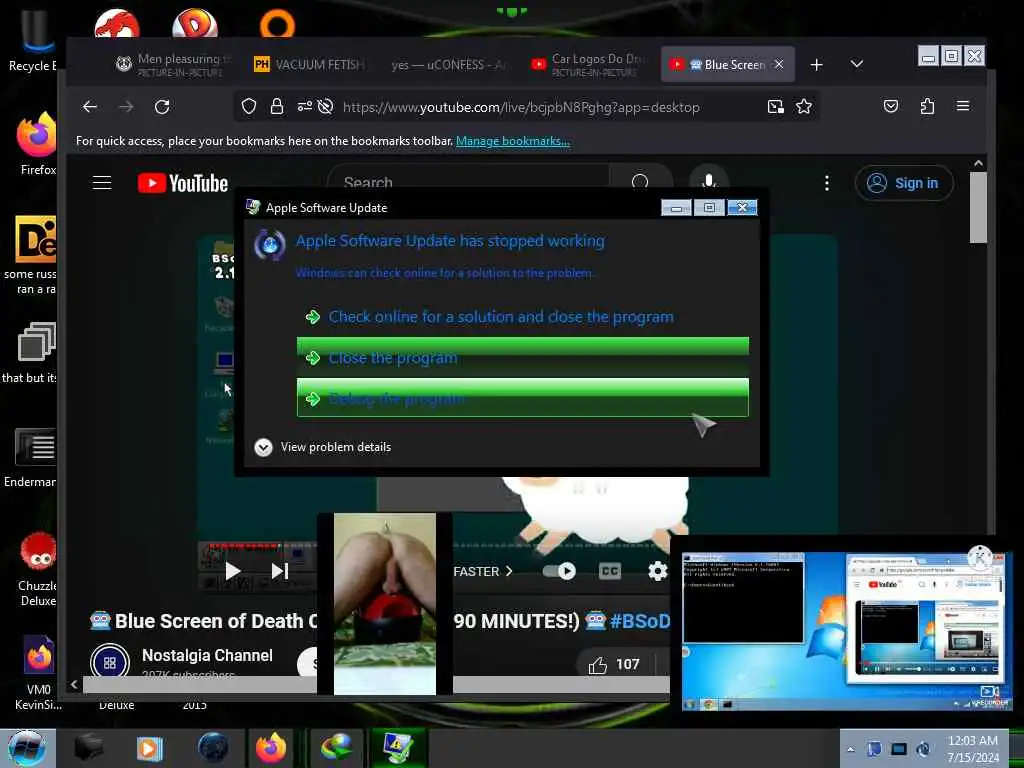
Task: Toggle YouTube autoplay switch
Action: pos(559,571)
